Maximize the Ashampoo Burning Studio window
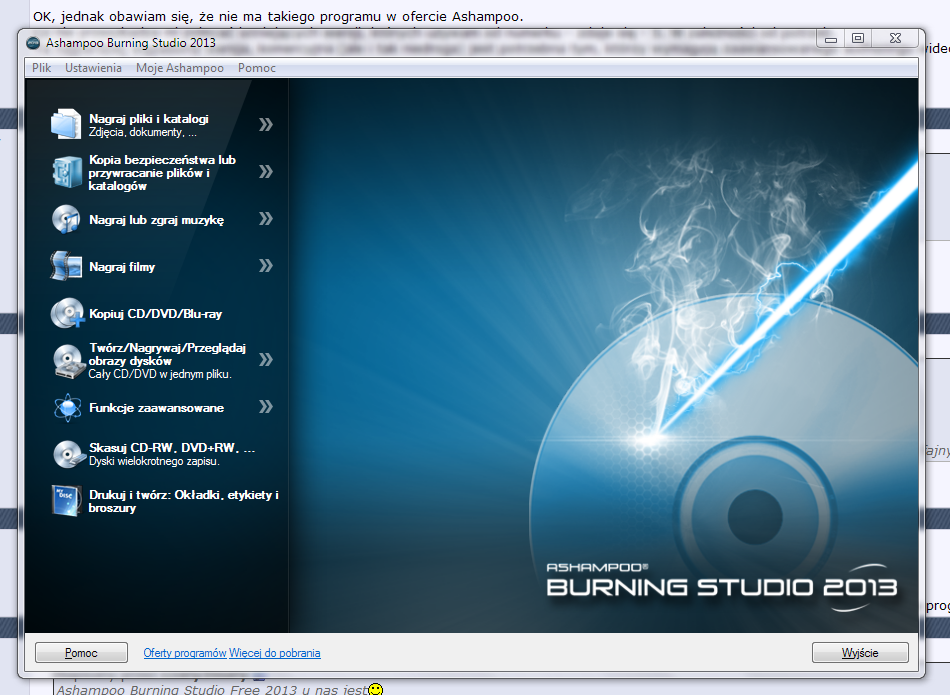 pyautogui.click(x=858, y=39)
